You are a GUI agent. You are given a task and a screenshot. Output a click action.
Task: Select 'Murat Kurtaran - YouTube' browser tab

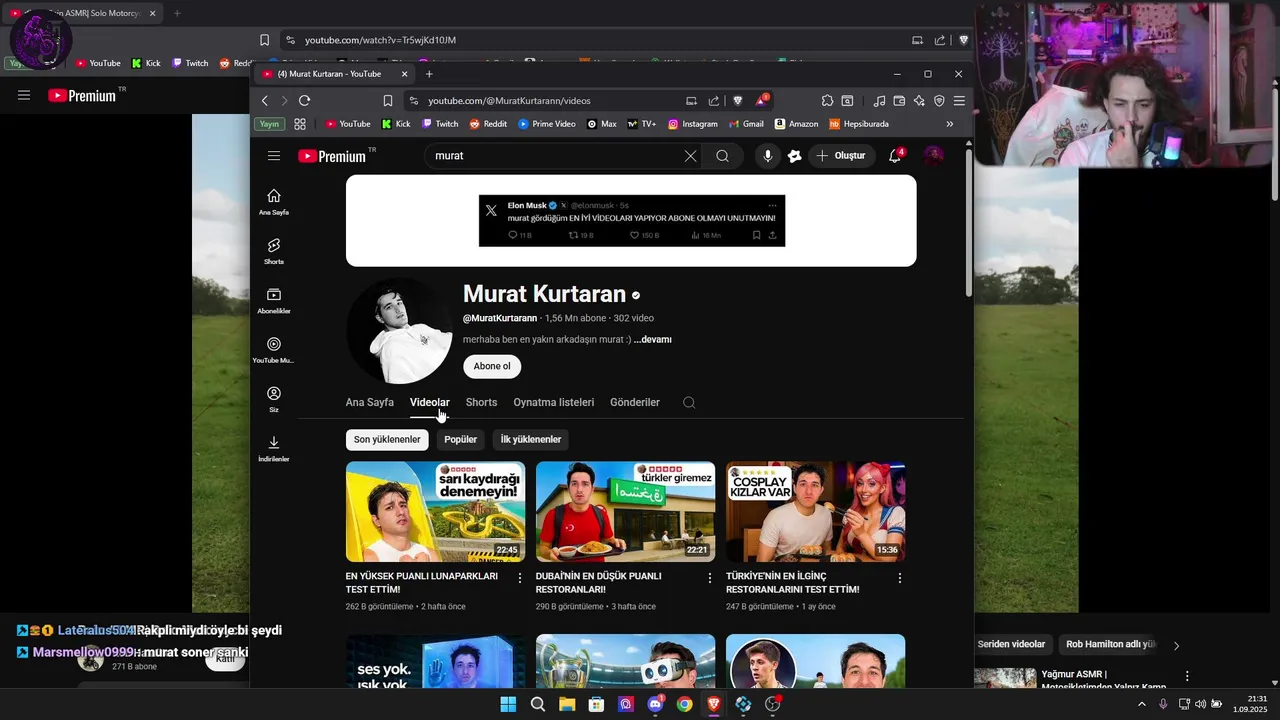[x=335, y=74]
